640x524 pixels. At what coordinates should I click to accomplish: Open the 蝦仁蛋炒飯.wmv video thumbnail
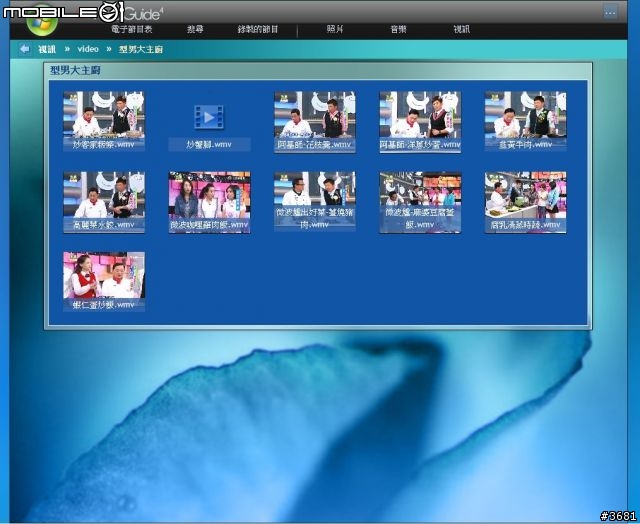(x=104, y=282)
